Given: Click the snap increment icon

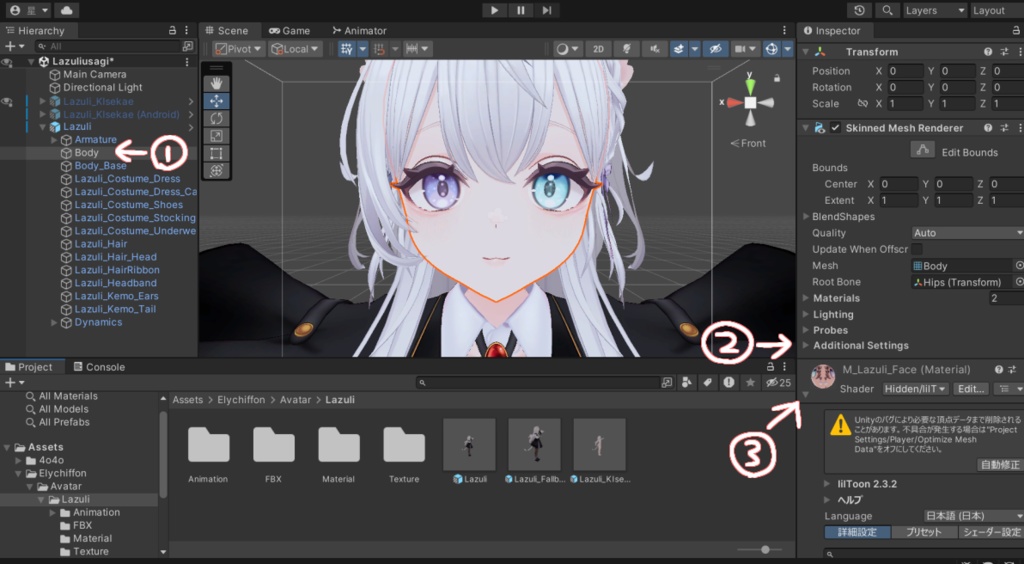Looking at the screenshot, I should pyautogui.click(x=412, y=49).
